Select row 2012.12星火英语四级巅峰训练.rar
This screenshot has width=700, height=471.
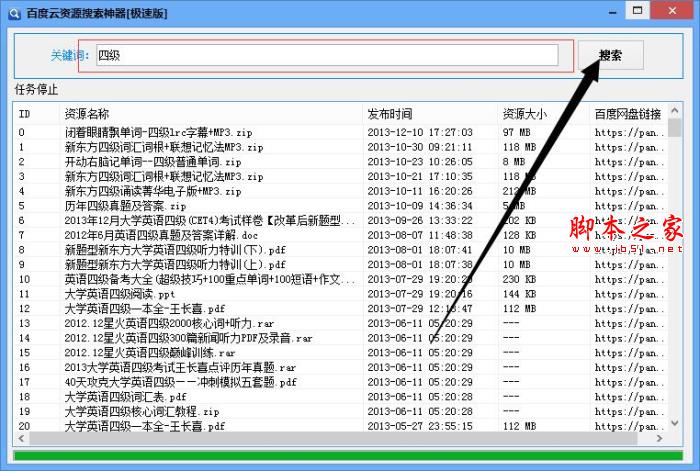coord(341,353)
